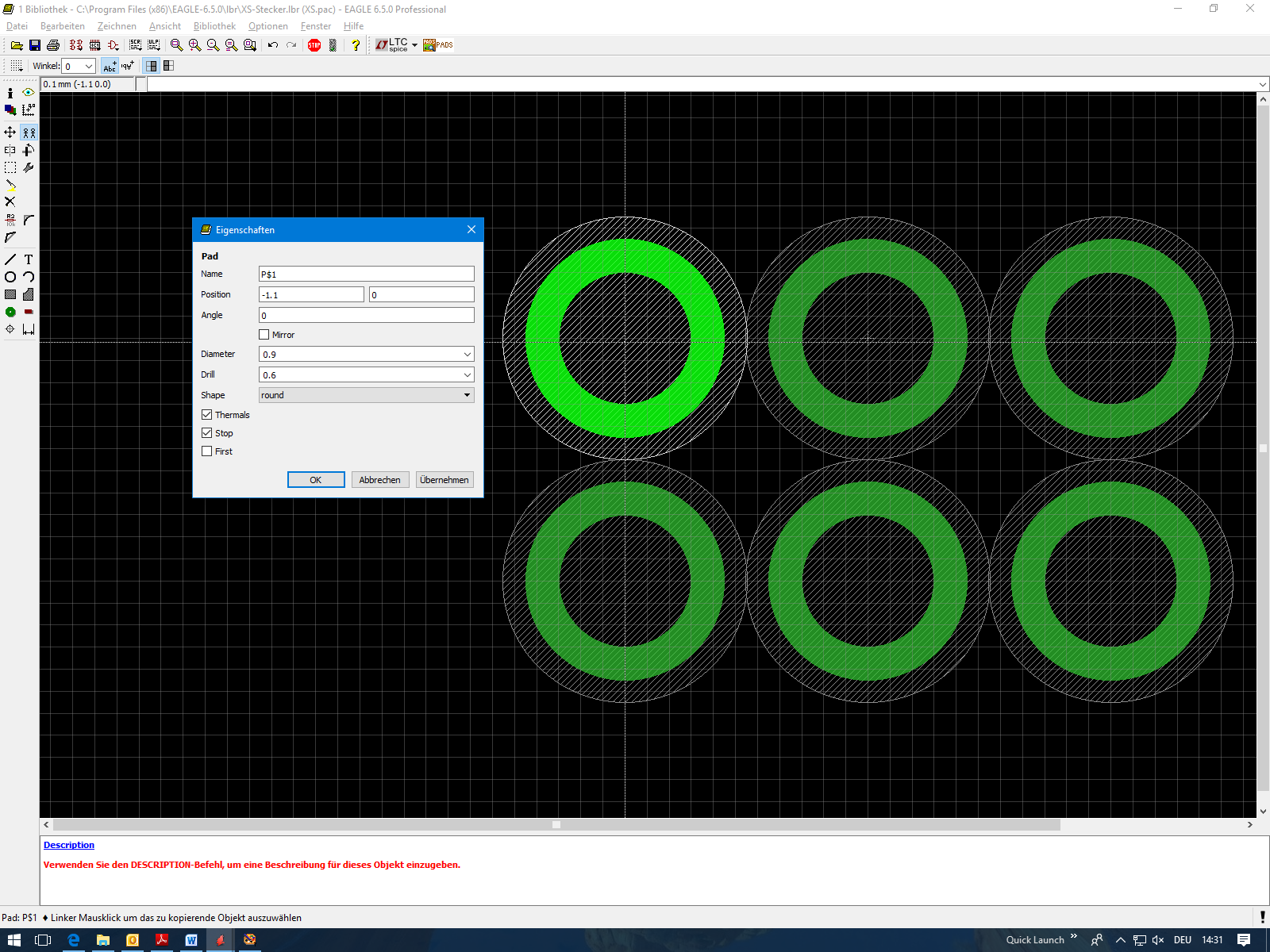
Task: Click the Name field containing P$1
Action: pos(367,274)
